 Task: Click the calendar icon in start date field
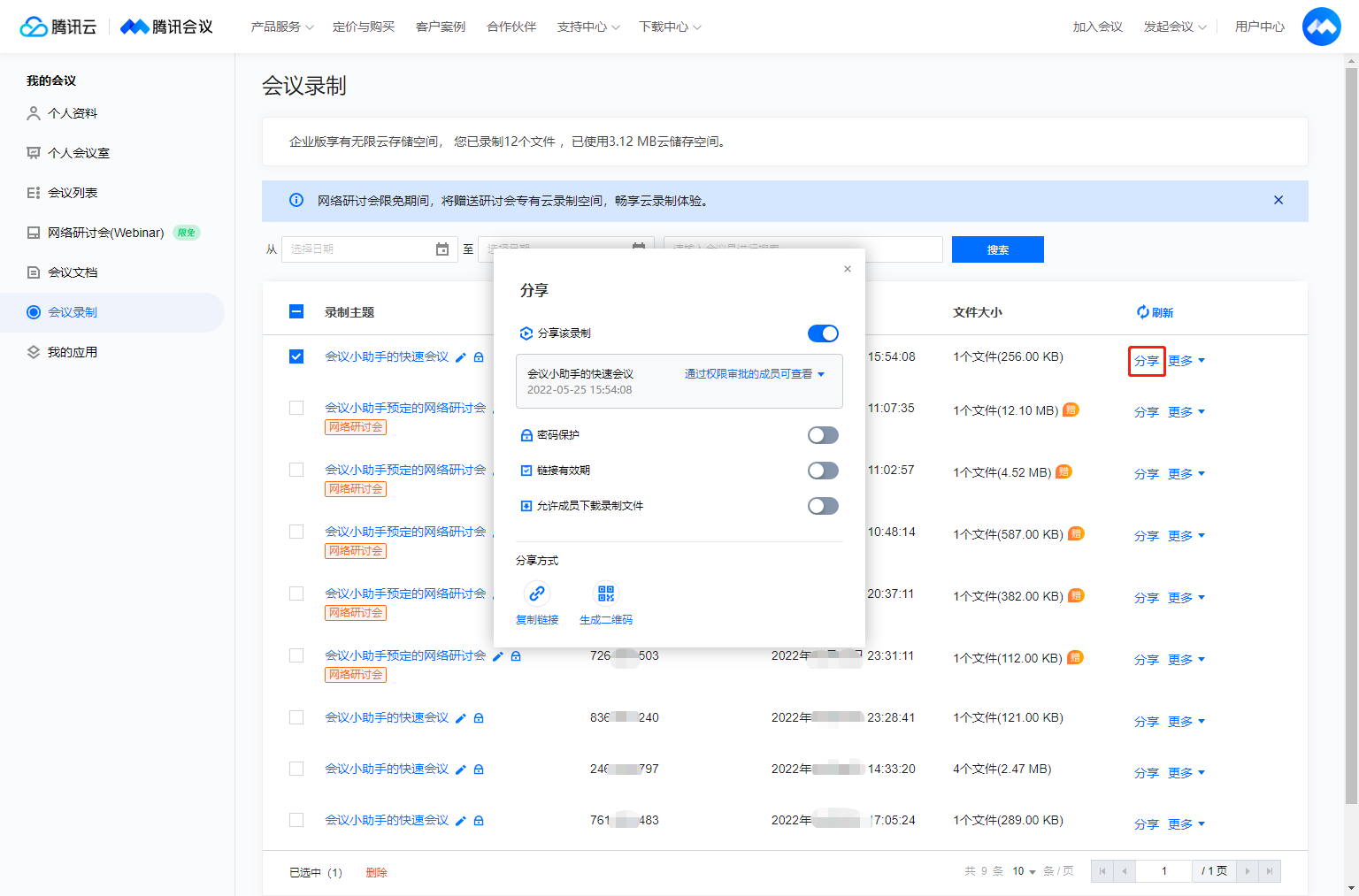click(x=442, y=249)
